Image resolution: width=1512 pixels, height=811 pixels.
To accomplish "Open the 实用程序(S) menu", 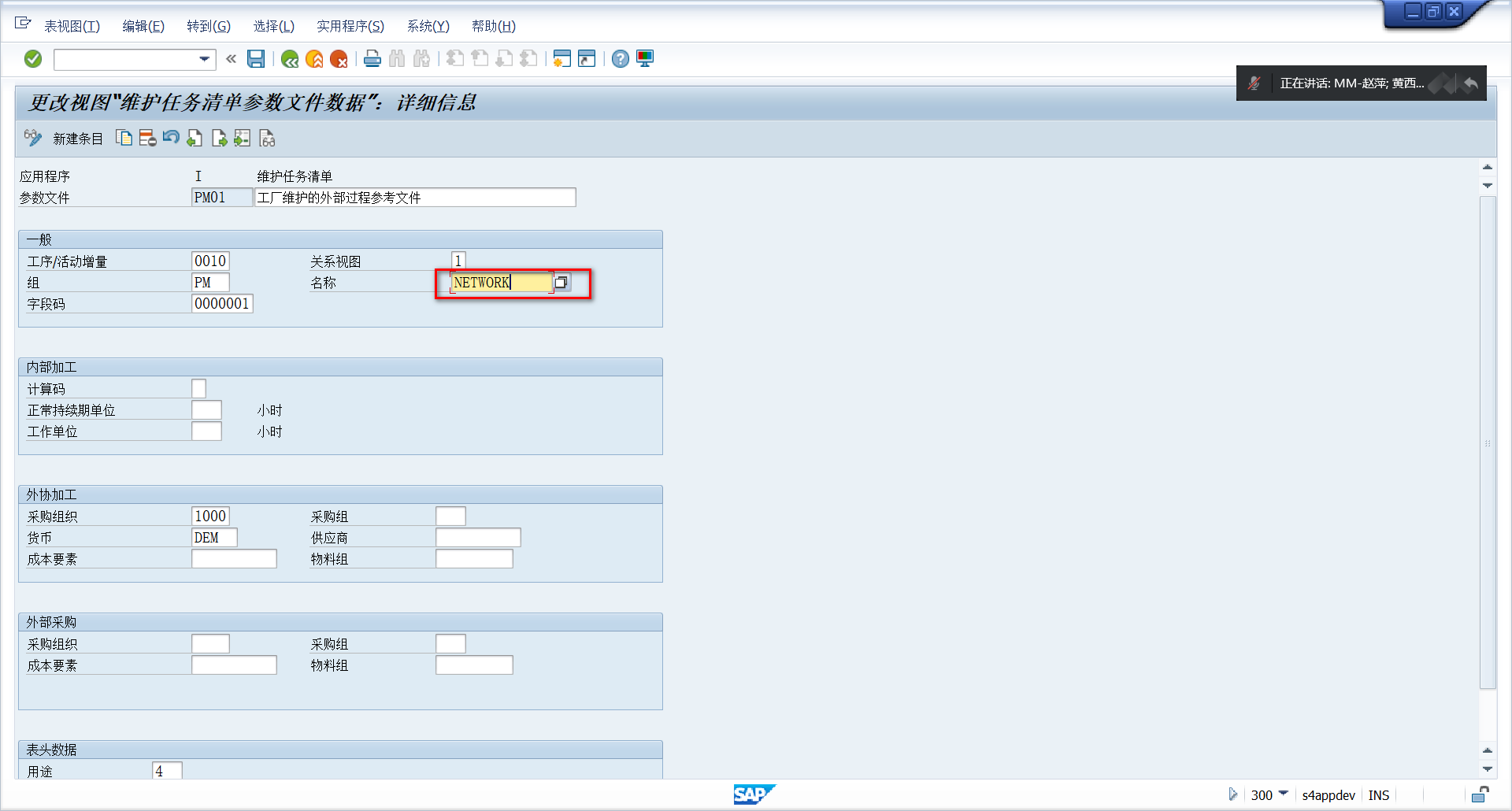I will tap(350, 26).
